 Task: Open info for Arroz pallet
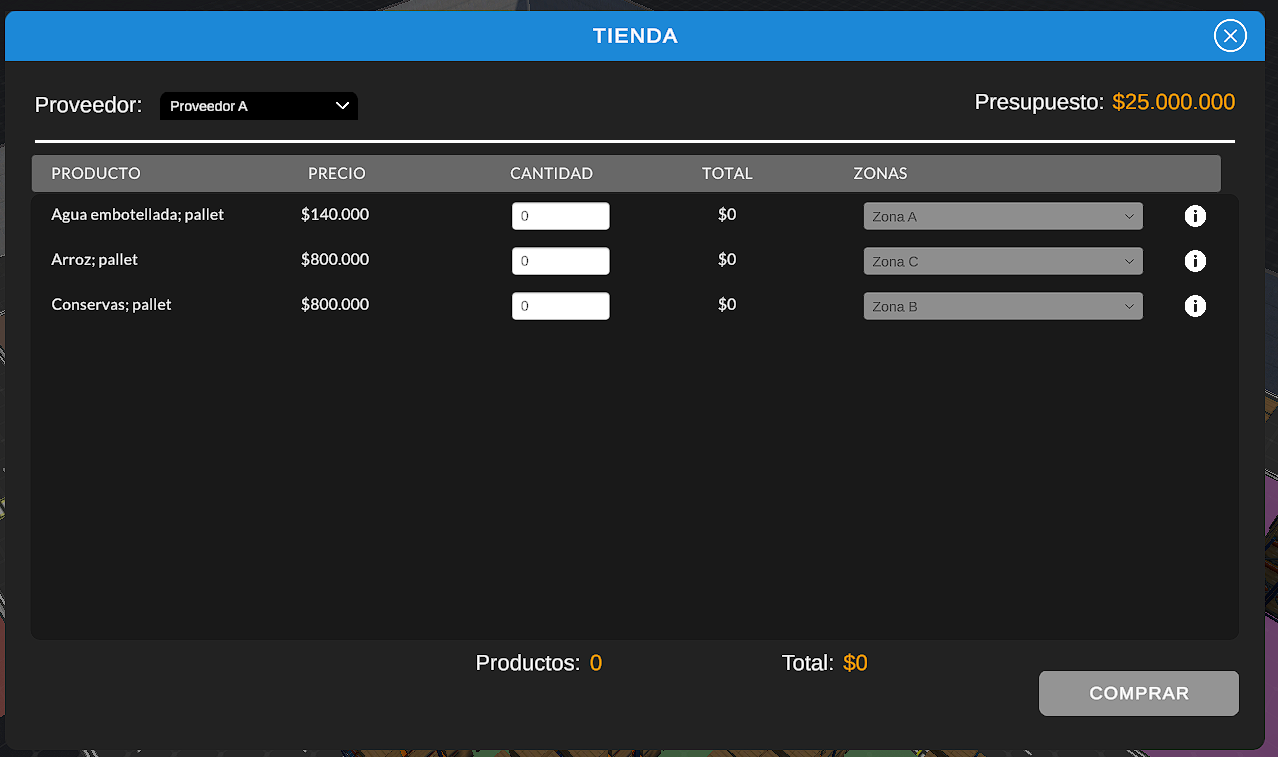pyautogui.click(x=1195, y=261)
